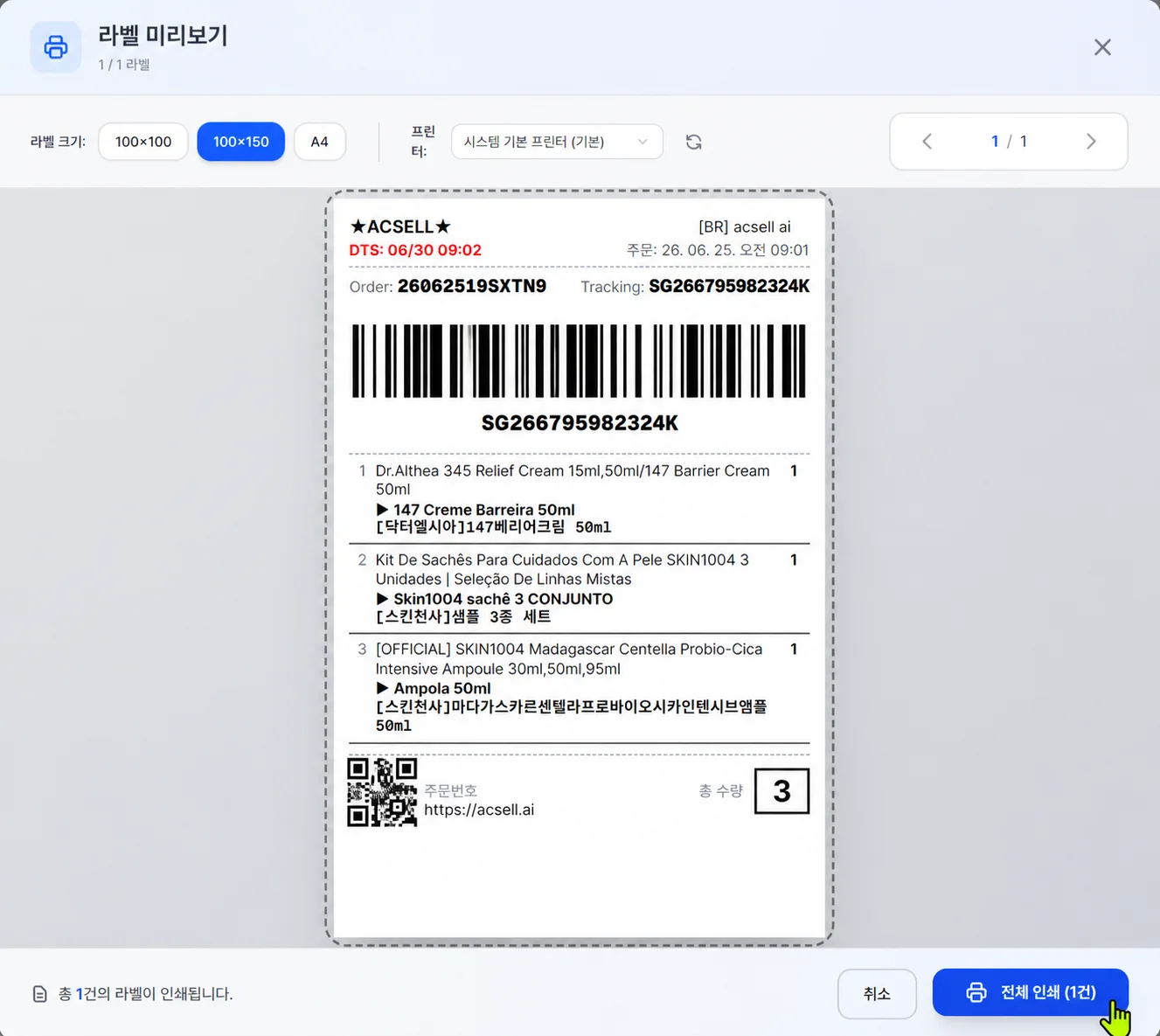The height and width of the screenshot is (1036, 1160).
Task: Click 전체 인쇄 (1건) print all button
Action: pyautogui.click(x=1031, y=992)
